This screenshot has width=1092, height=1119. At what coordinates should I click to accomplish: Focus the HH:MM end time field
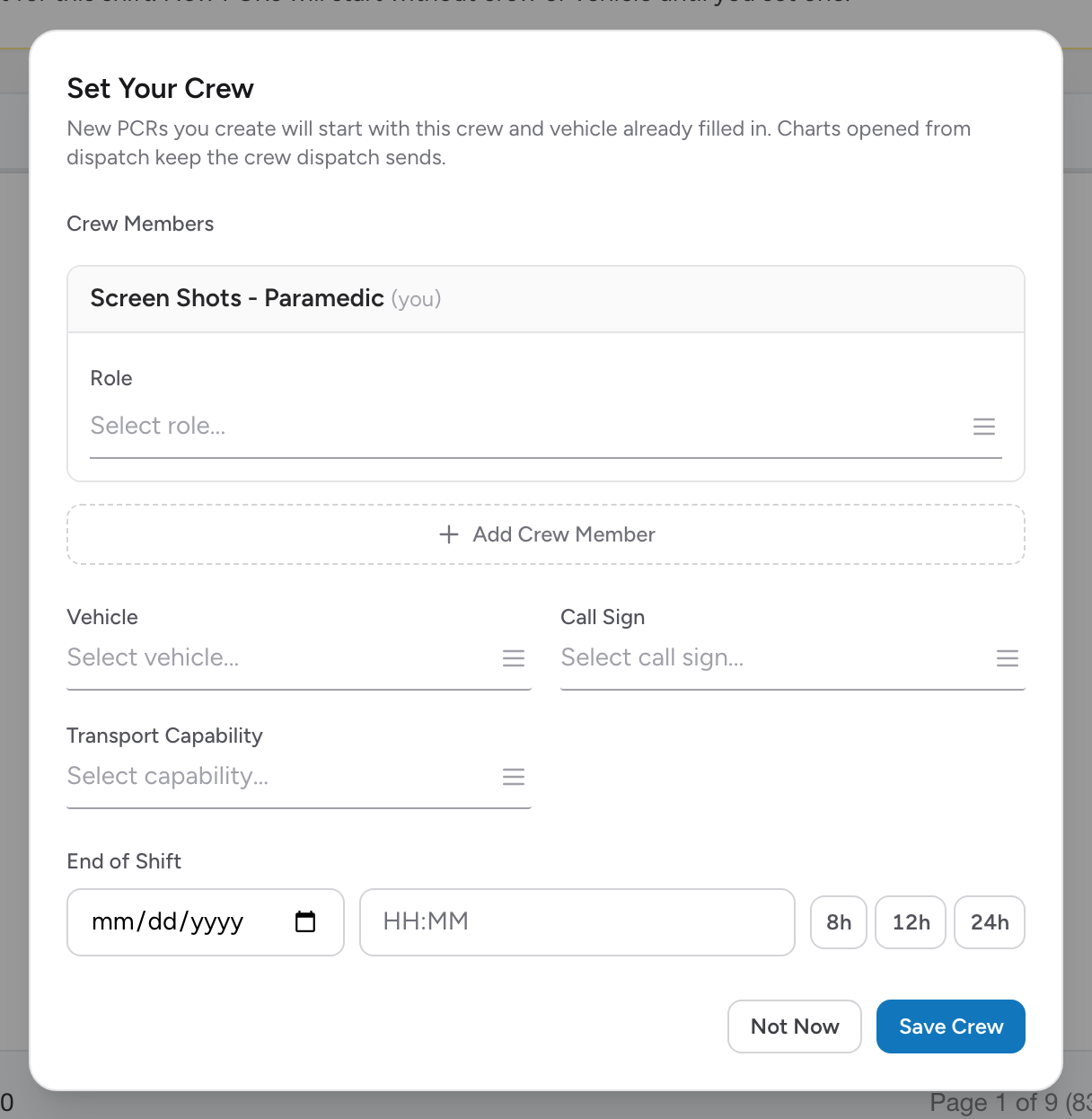tap(577, 922)
